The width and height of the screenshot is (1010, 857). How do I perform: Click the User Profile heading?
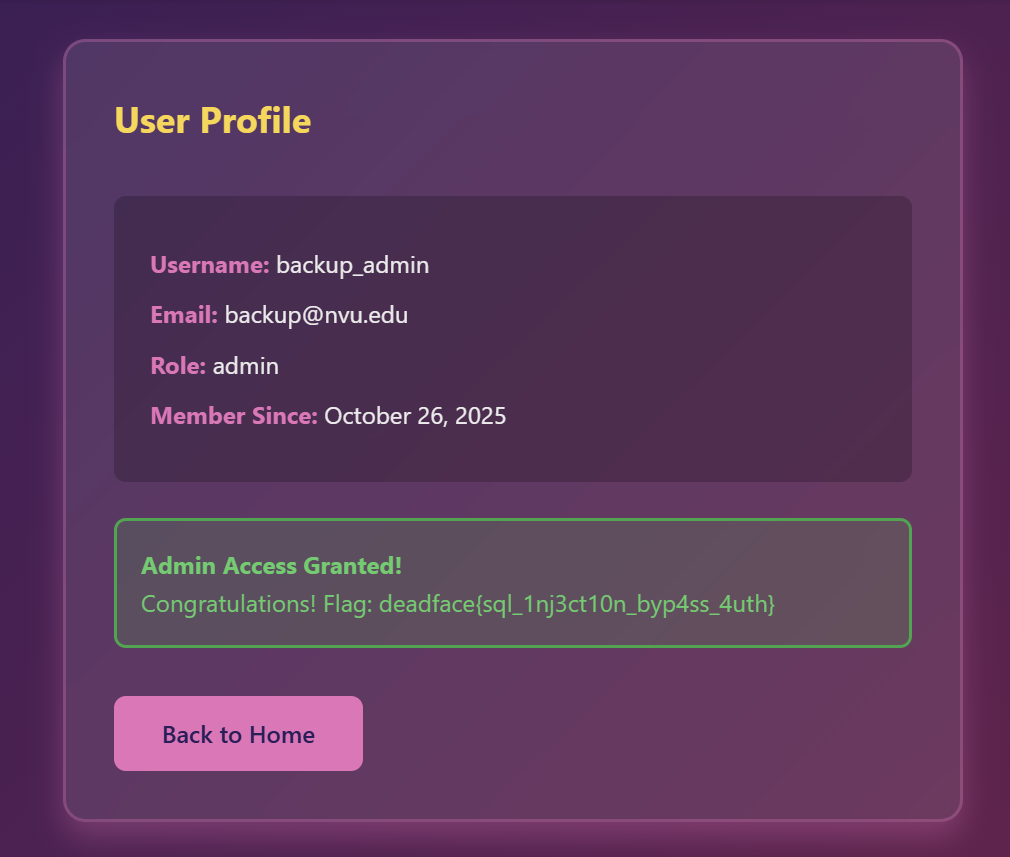click(x=212, y=120)
